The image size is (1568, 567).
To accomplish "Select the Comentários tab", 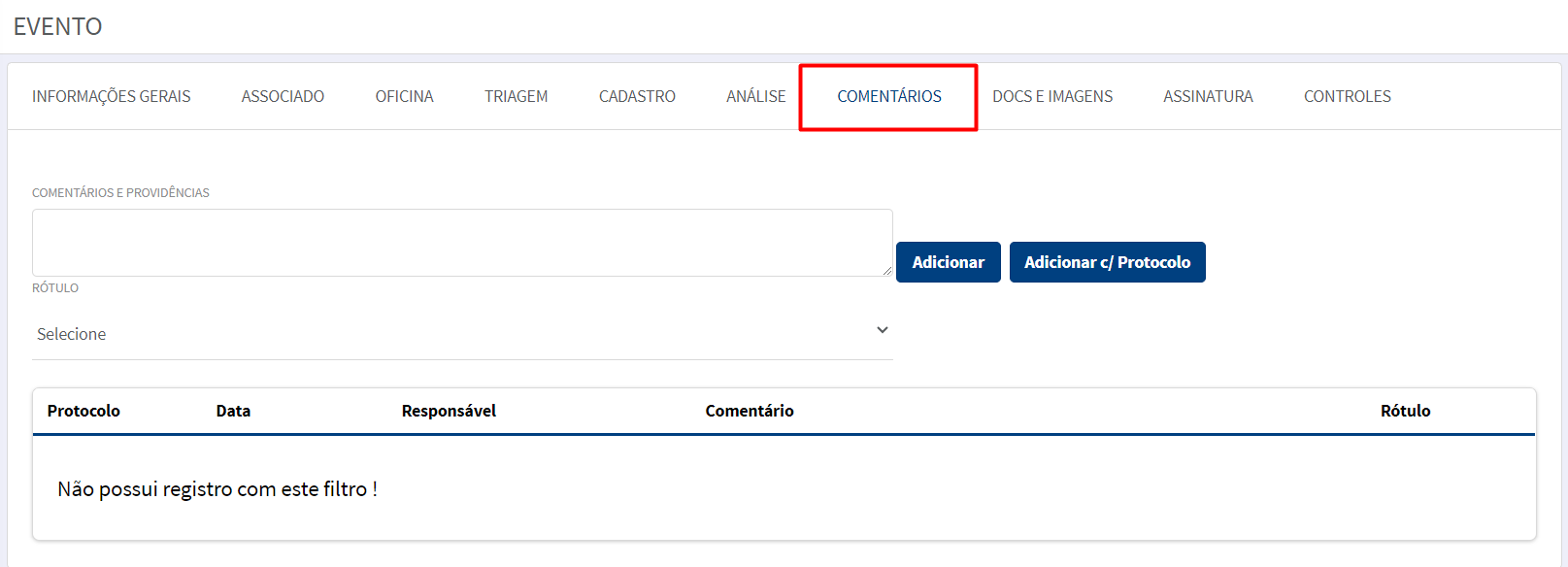I will [x=888, y=96].
